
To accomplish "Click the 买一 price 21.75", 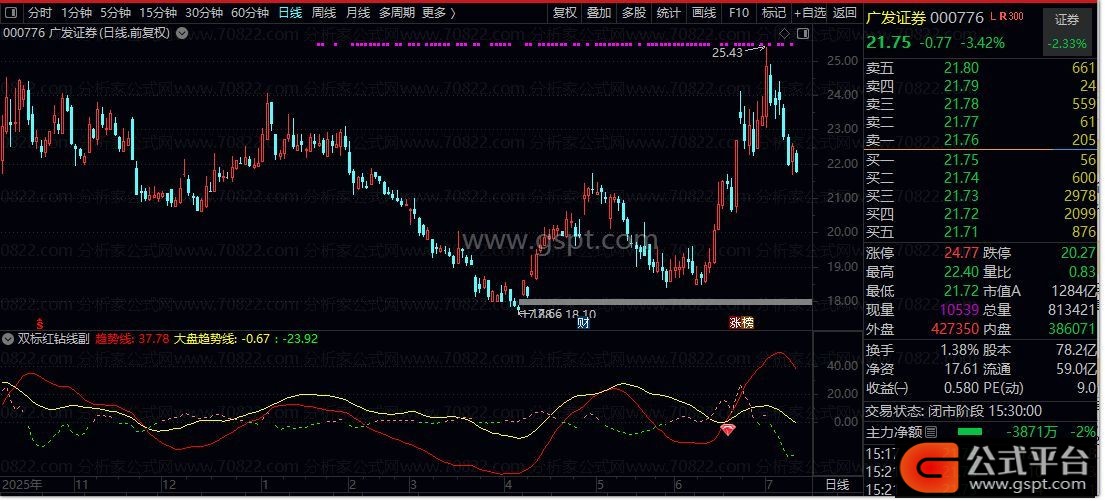I will (961, 159).
